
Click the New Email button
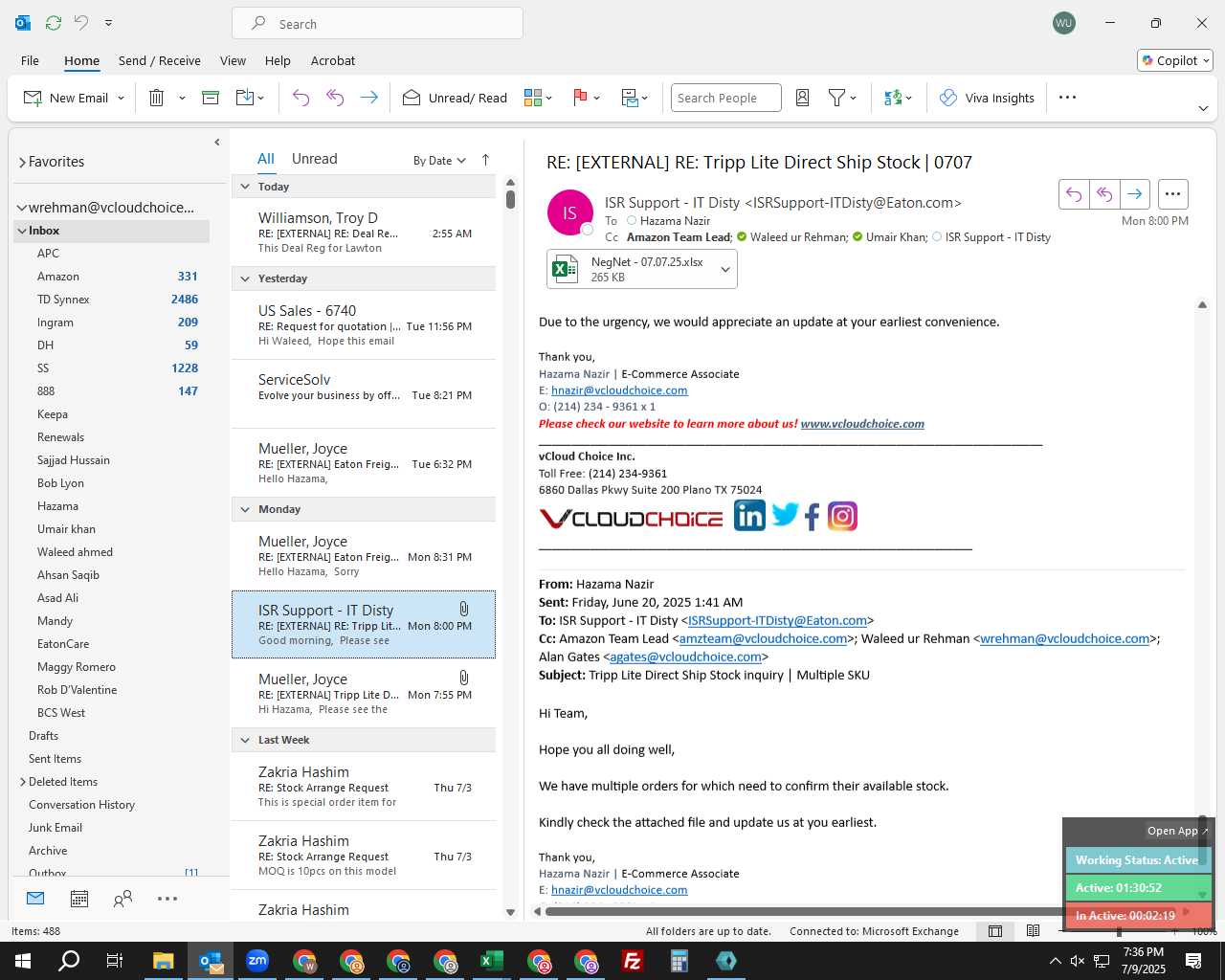65,98
